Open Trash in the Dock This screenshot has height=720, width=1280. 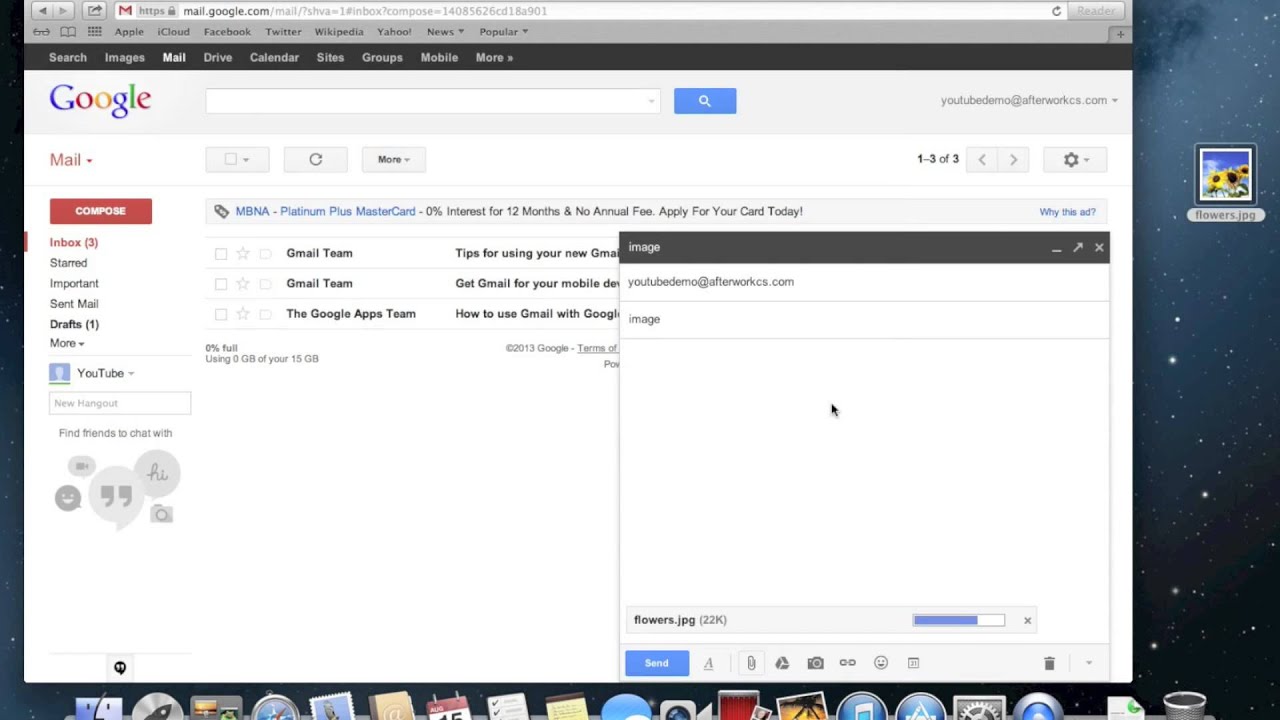[x=1184, y=708]
